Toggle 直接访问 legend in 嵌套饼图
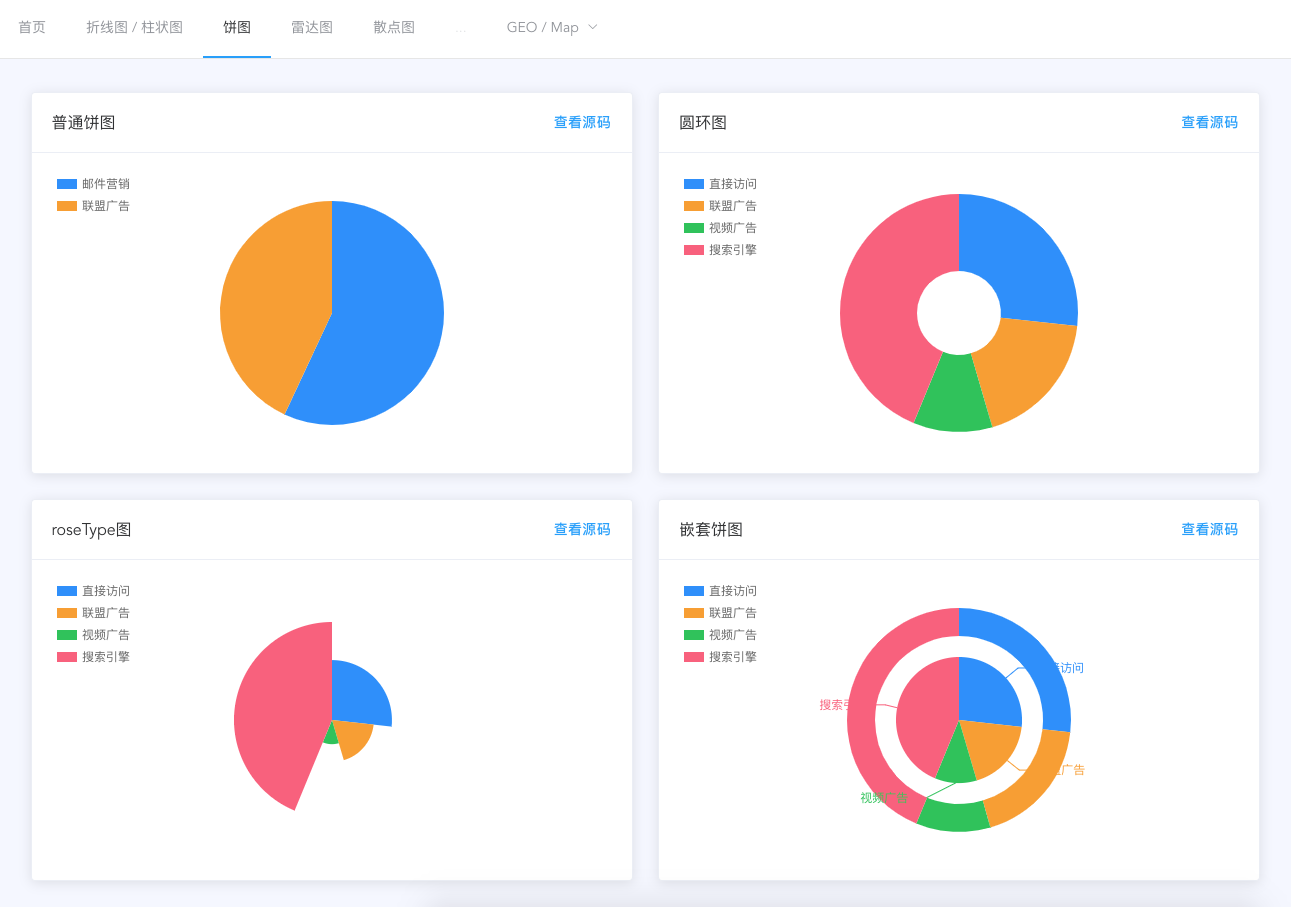The image size is (1291, 907). (720, 591)
